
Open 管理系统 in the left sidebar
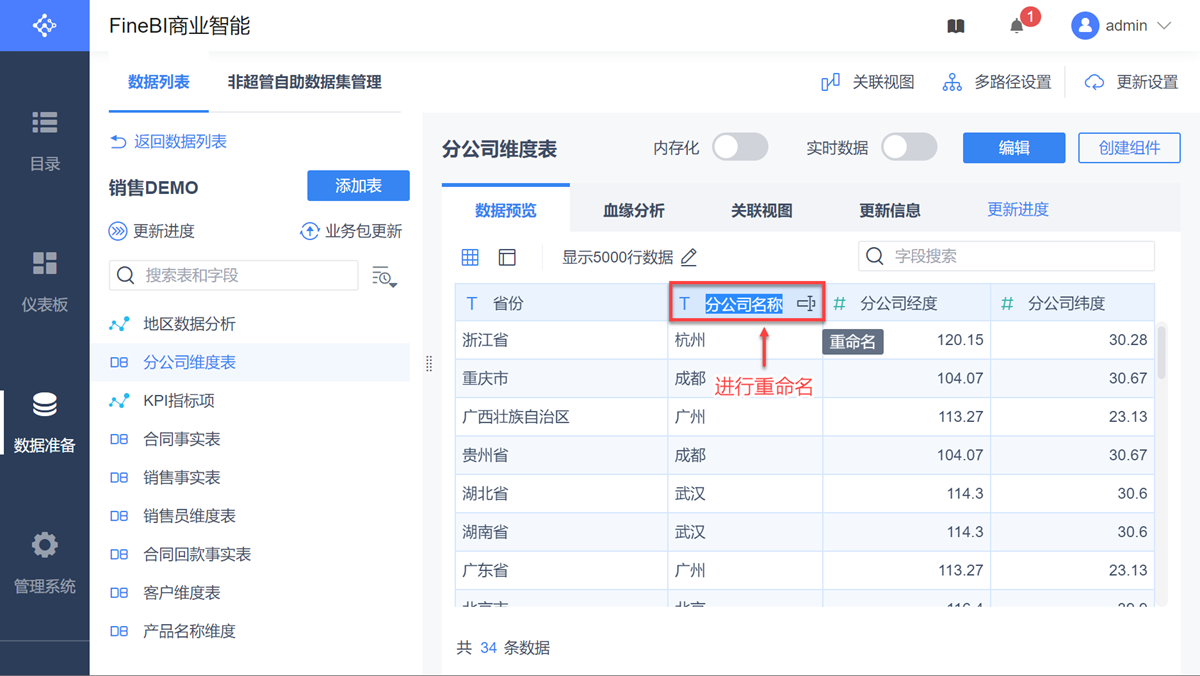tap(45, 564)
